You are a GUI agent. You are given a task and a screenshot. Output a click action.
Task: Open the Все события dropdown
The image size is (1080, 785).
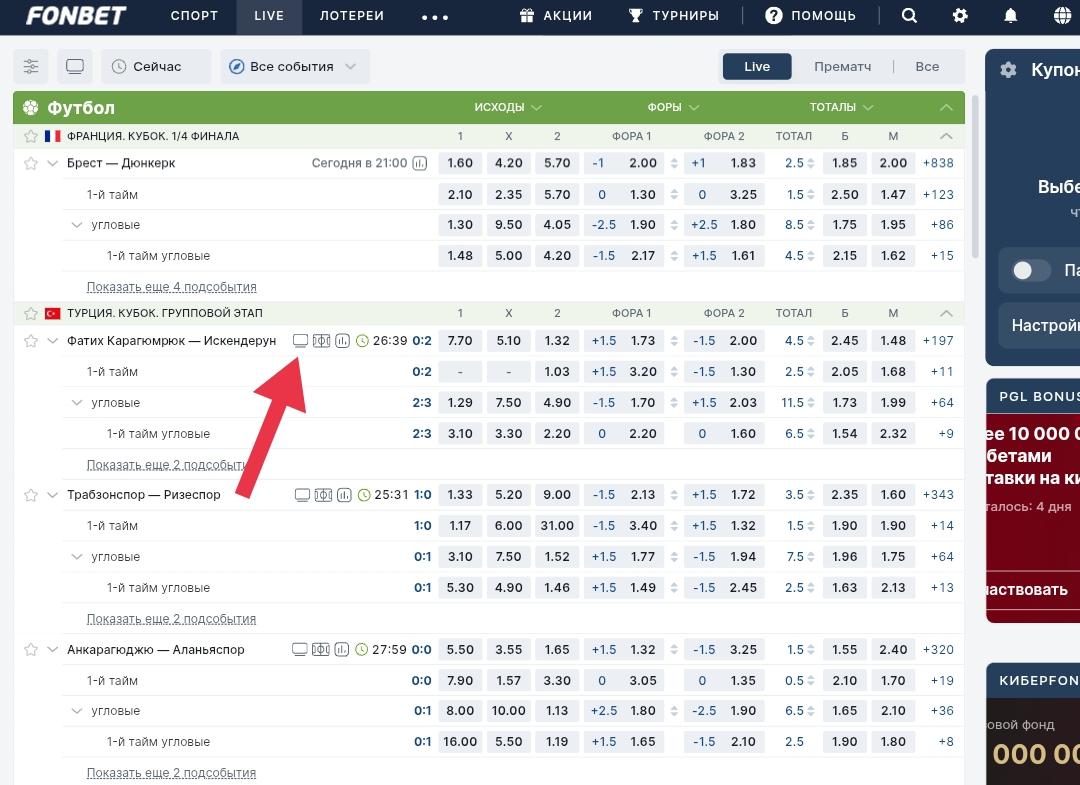coord(294,67)
